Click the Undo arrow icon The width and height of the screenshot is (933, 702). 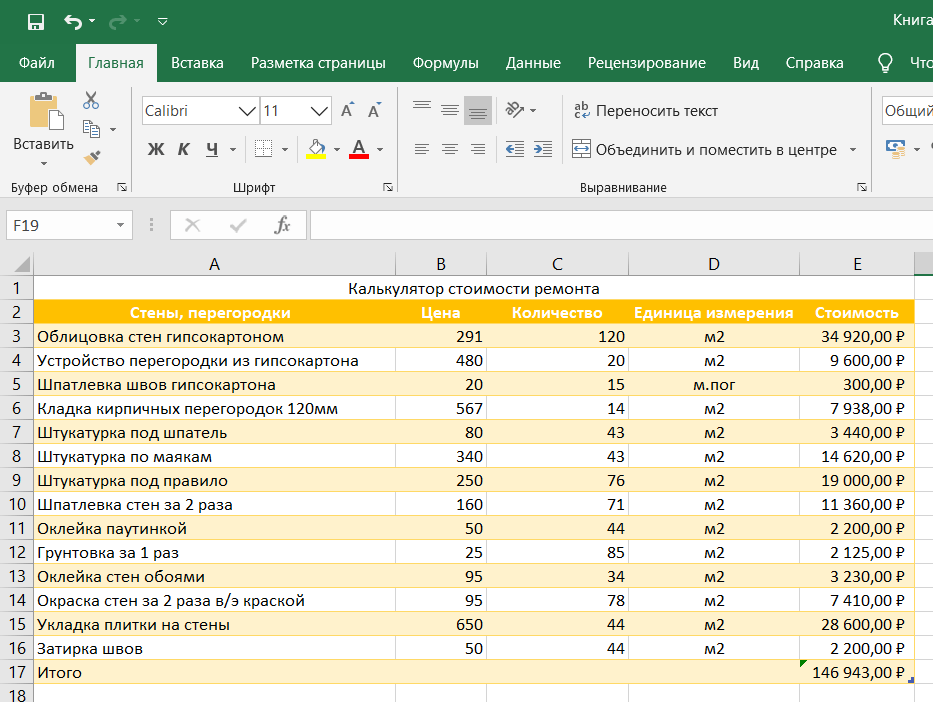tap(72, 21)
